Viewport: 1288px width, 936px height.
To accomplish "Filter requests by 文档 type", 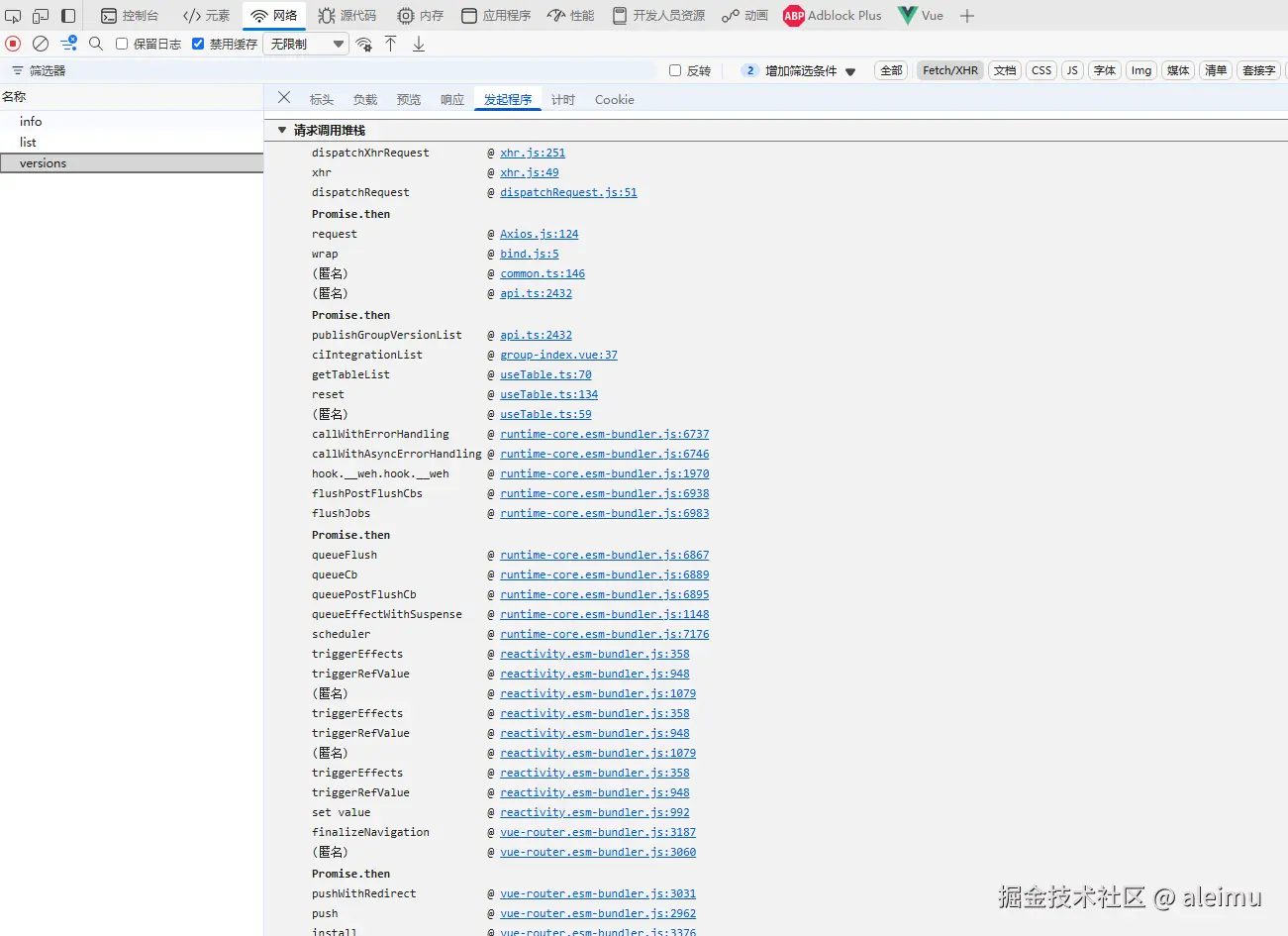I will 1005,70.
